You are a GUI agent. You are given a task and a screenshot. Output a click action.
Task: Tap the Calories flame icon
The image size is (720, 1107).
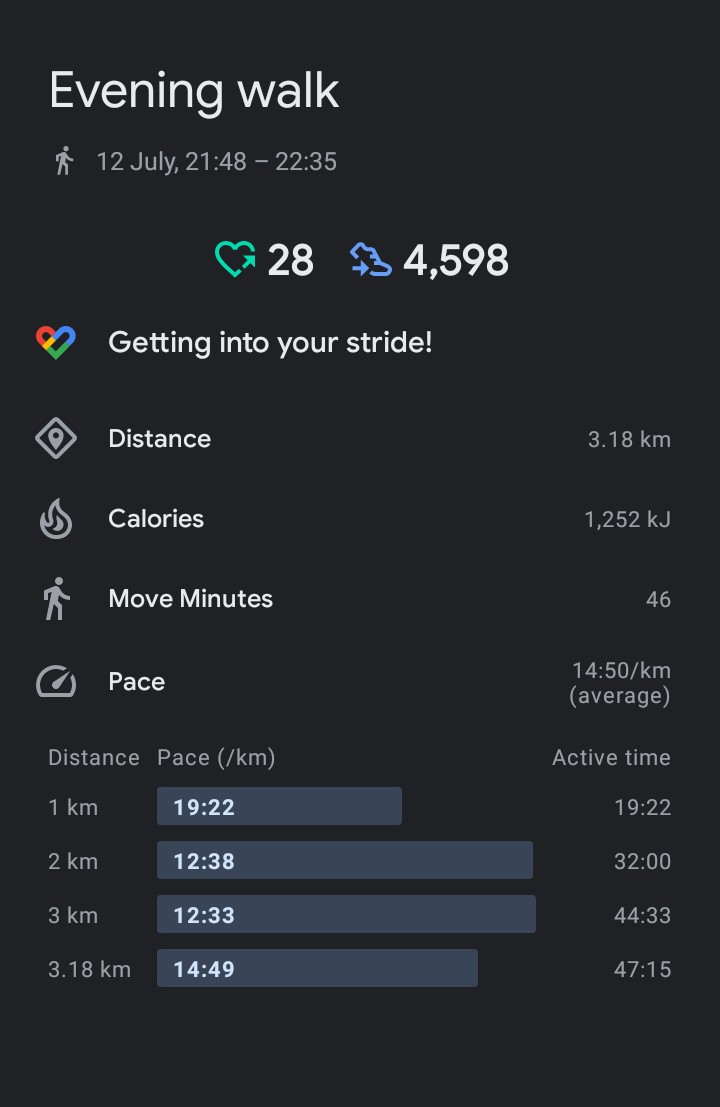pos(56,519)
